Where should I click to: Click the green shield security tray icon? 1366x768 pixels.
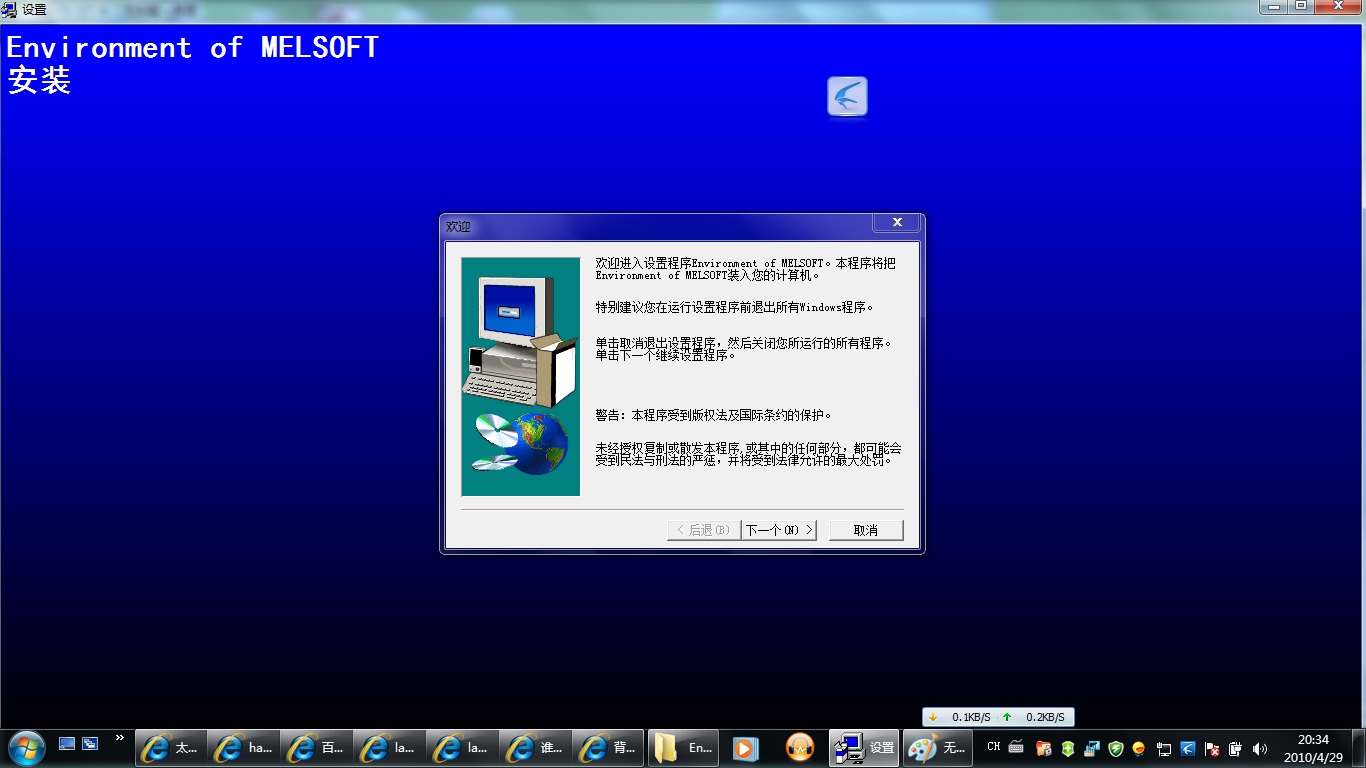pyautogui.click(x=1116, y=748)
